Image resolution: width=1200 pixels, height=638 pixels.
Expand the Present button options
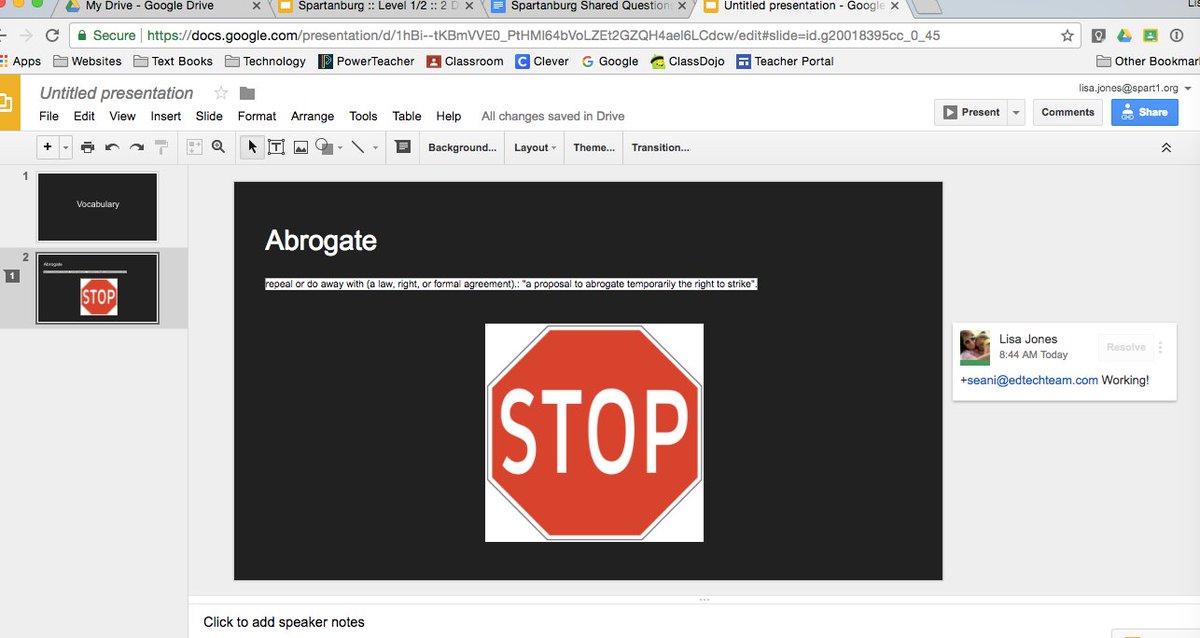(1015, 112)
